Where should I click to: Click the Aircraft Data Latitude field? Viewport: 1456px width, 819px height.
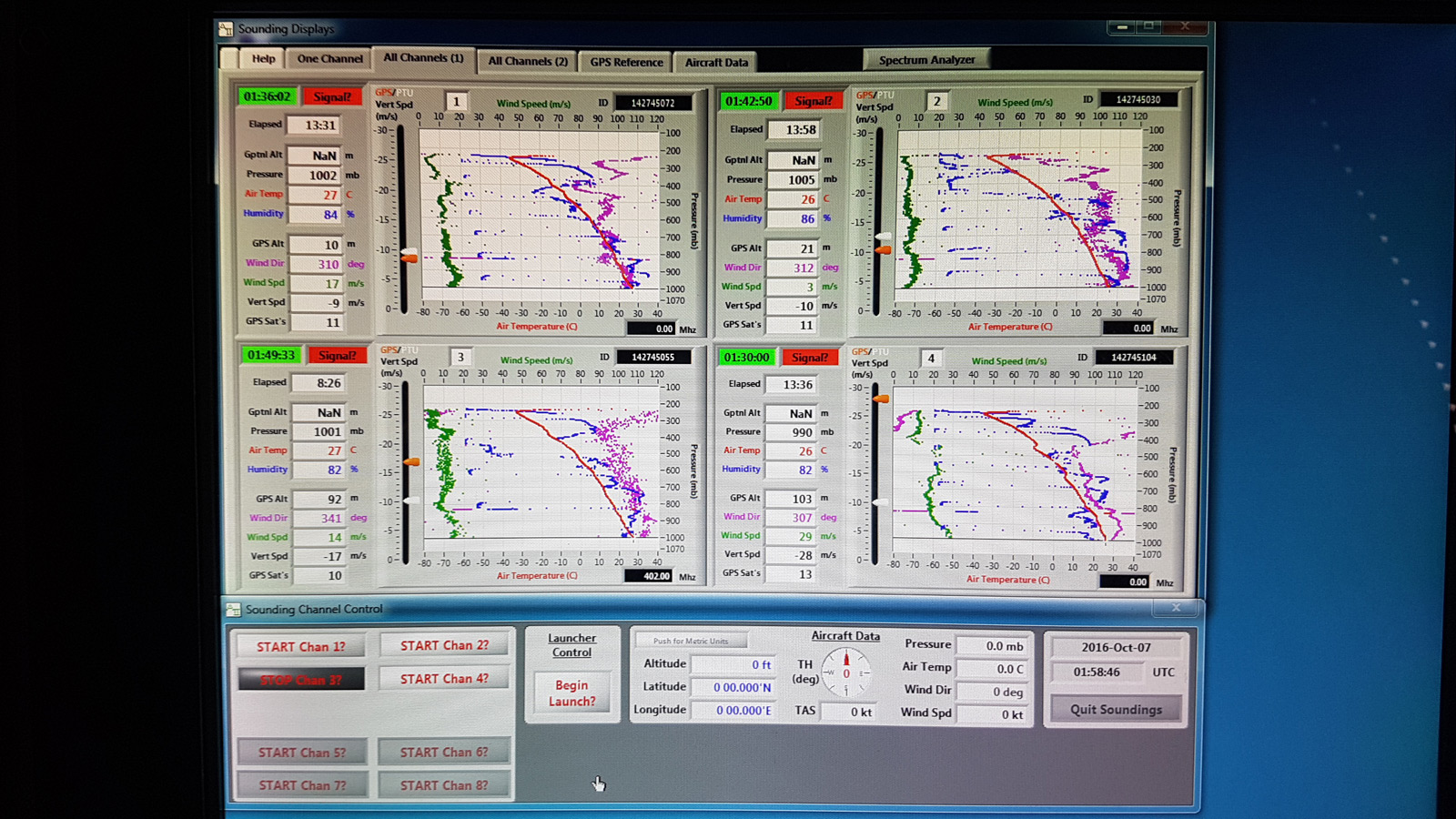(733, 687)
